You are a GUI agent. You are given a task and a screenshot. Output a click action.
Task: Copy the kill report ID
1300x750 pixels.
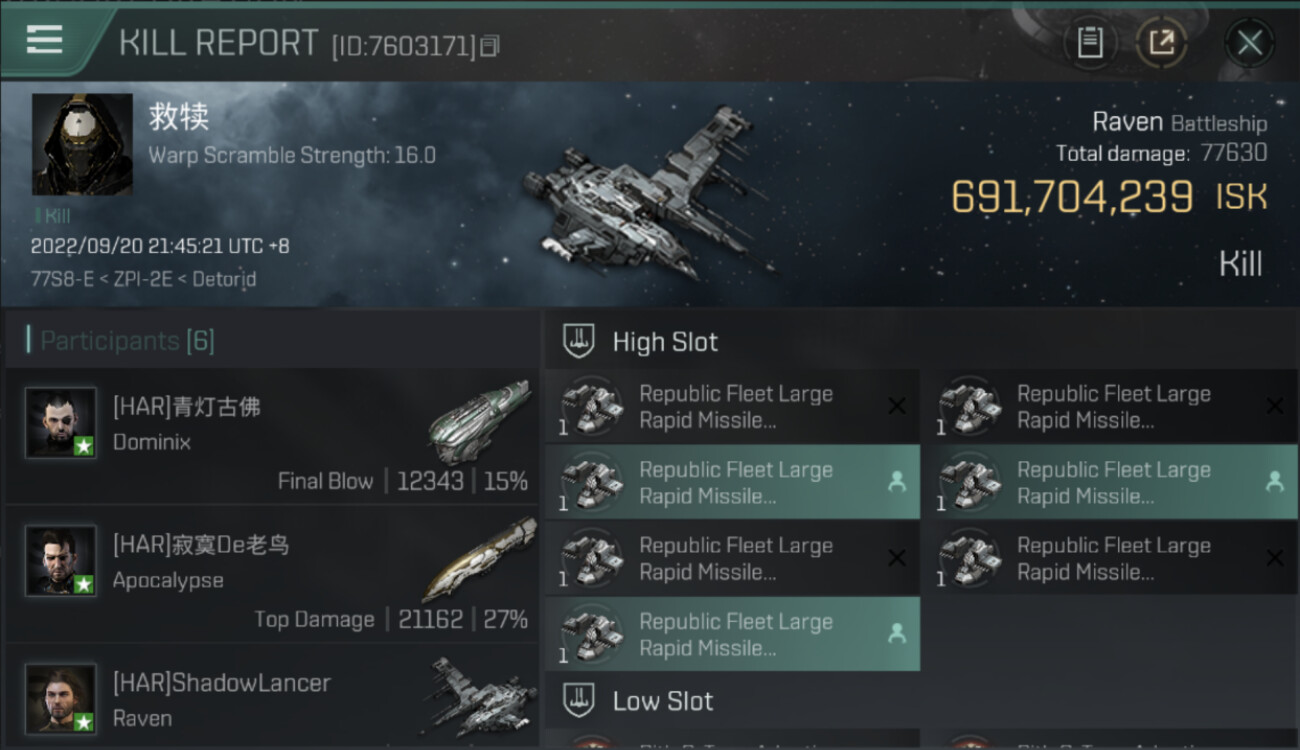[489, 46]
